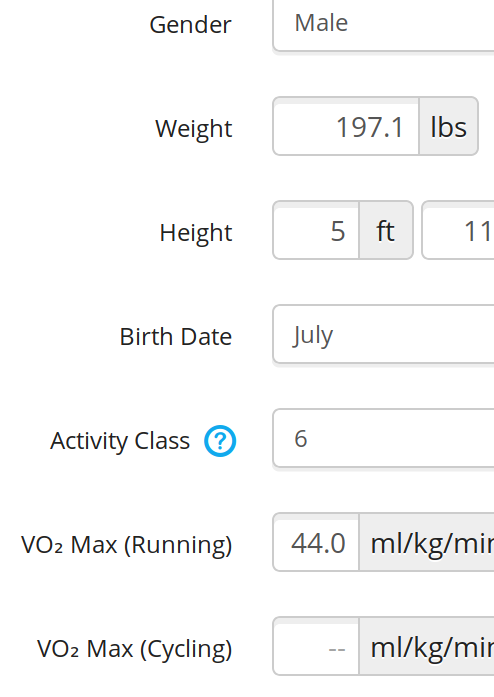The width and height of the screenshot is (494, 697).
Task: Expand the Activity Class dropdown showing 6
Action: pyautogui.click(x=383, y=438)
